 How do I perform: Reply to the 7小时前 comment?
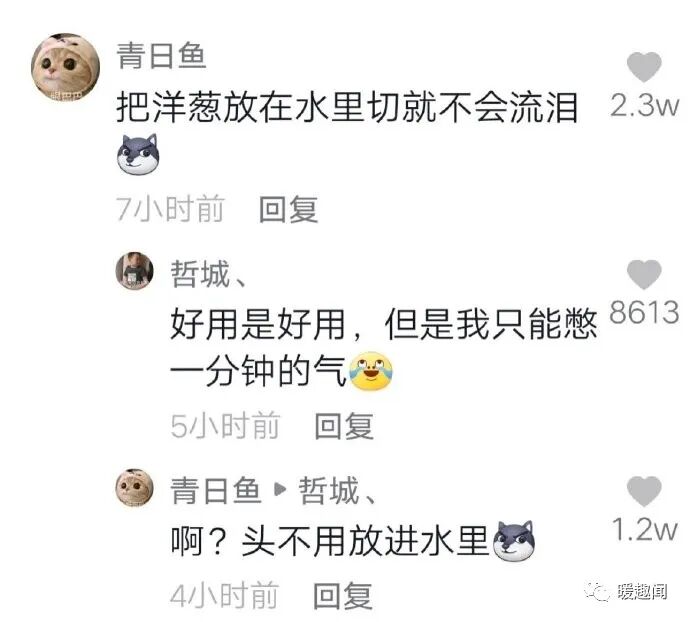tap(288, 210)
